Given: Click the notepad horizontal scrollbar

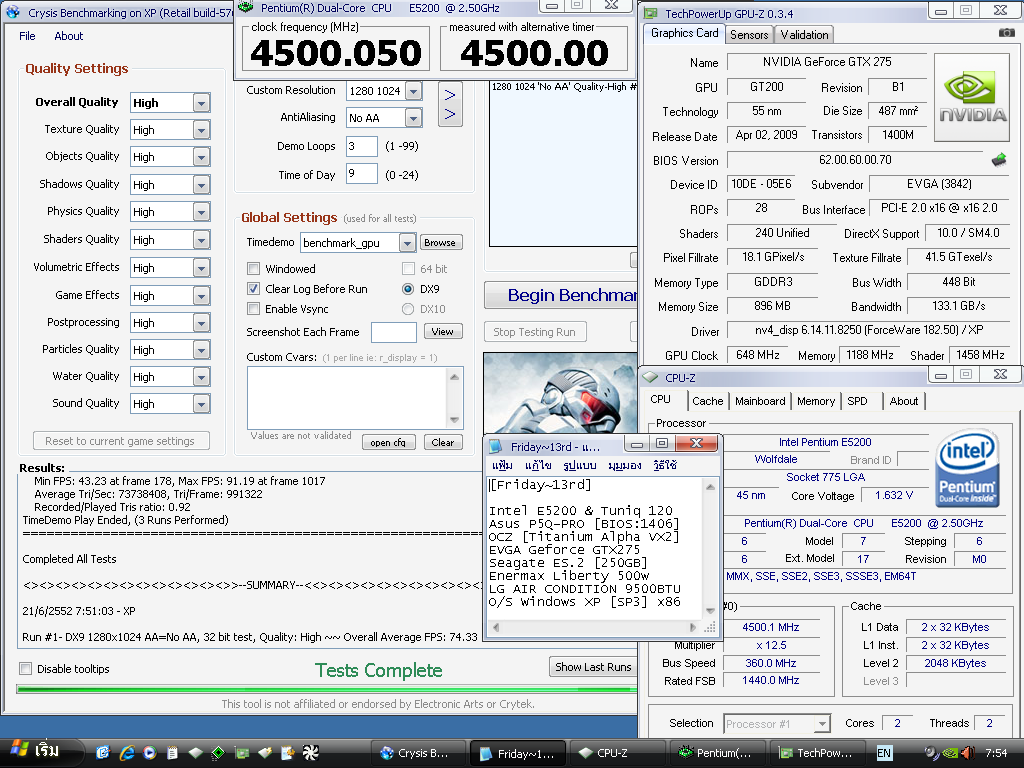Looking at the screenshot, I should point(596,628).
